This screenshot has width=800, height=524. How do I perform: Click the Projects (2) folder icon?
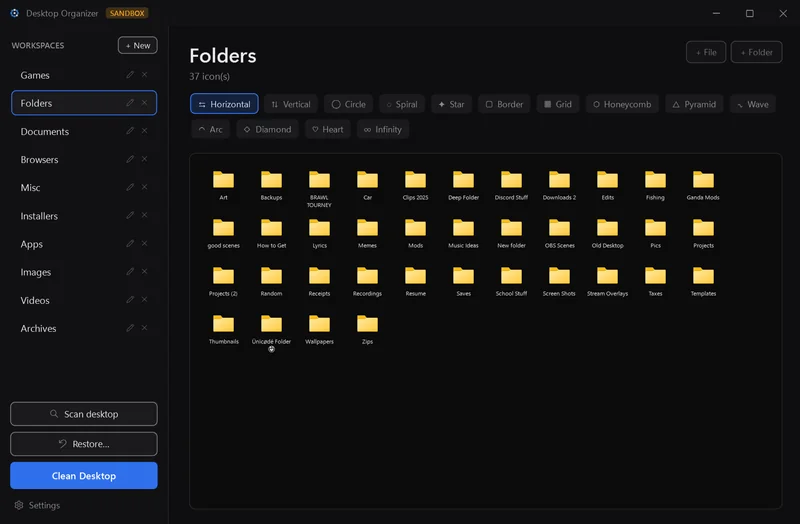223,276
